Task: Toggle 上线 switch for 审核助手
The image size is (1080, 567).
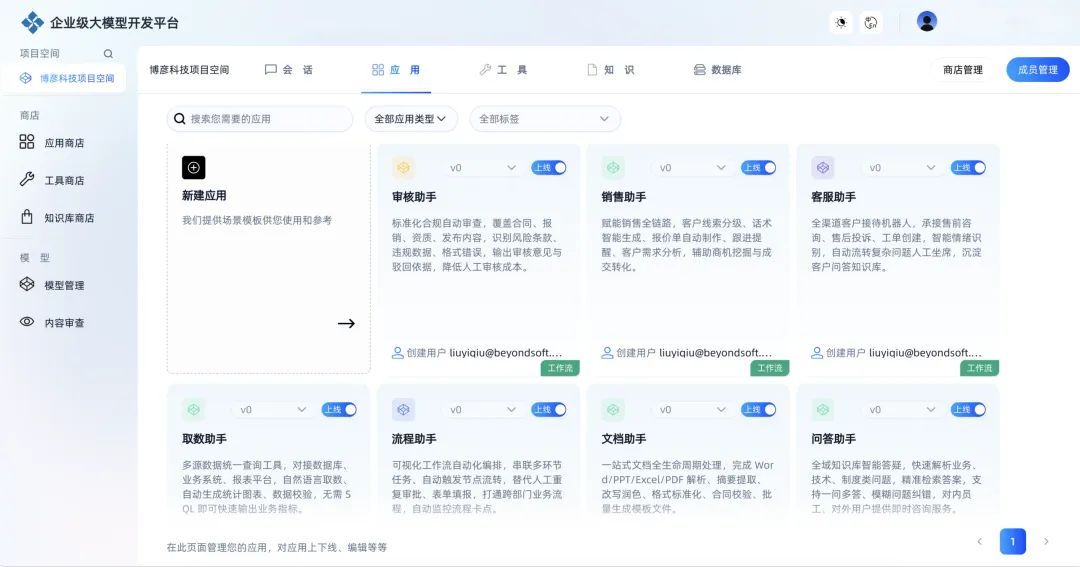Action: coord(548,167)
